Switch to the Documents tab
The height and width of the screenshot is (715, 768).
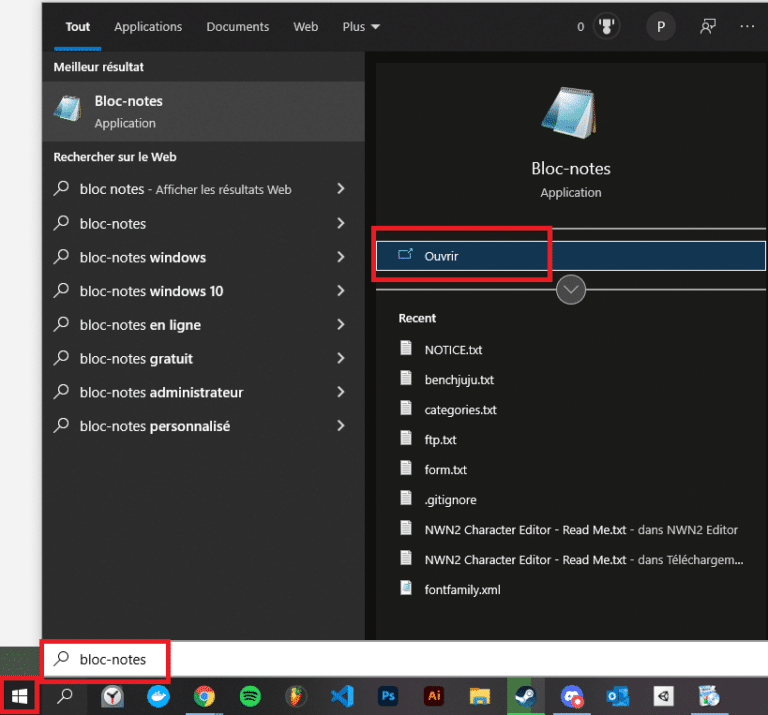click(238, 27)
